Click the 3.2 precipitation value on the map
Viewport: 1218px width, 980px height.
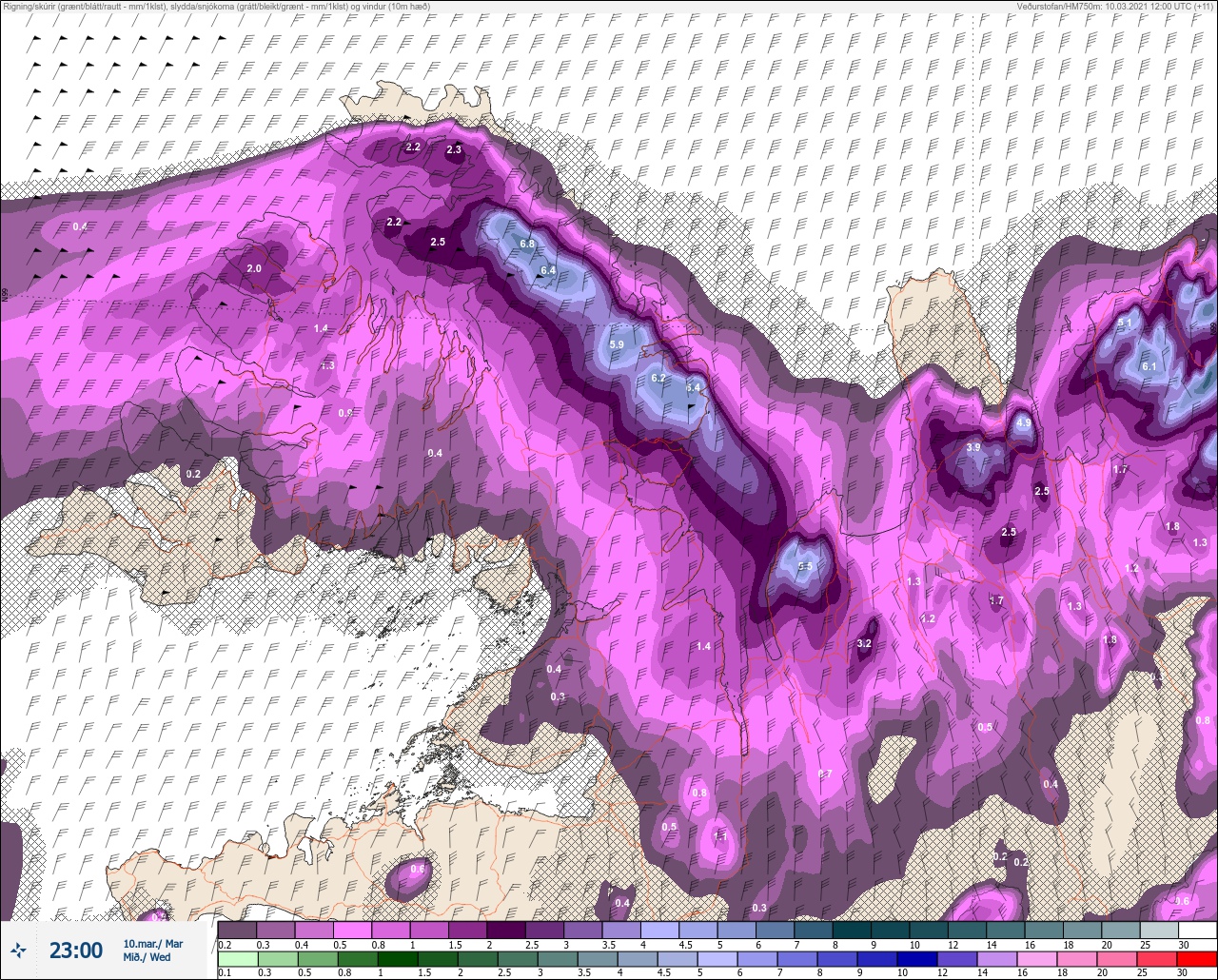coord(864,644)
